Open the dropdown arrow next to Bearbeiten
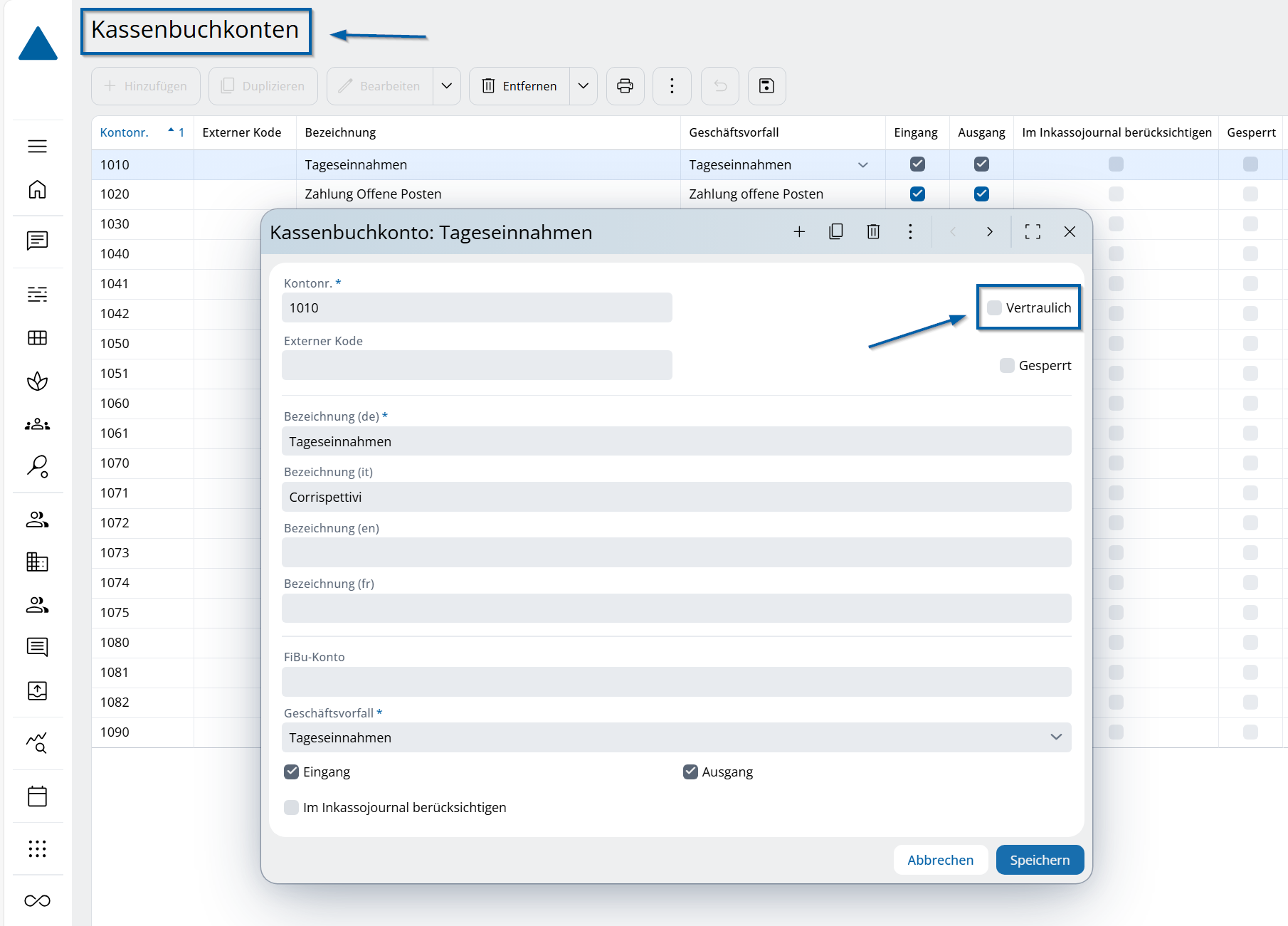Screen dimensions: 1288x926 pos(447,86)
